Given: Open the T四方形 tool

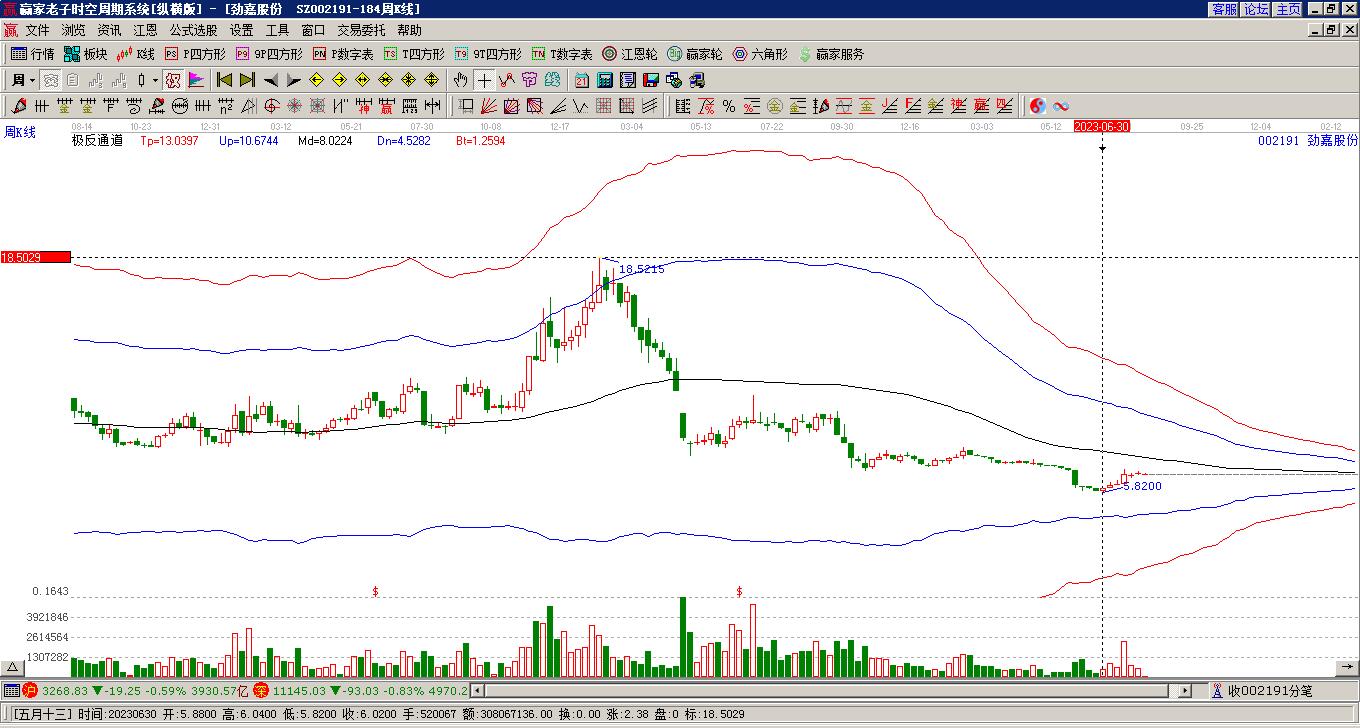Looking at the screenshot, I should pyautogui.click(x=414, y=54).
